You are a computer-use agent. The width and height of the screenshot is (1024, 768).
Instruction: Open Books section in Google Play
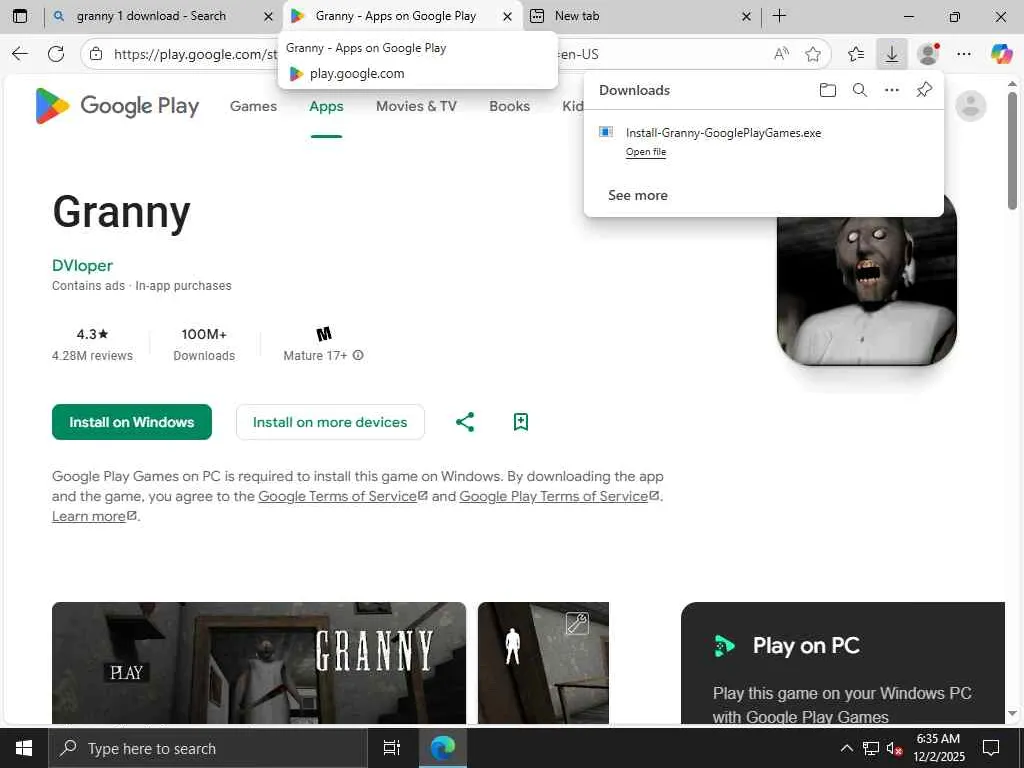[509, 106]
